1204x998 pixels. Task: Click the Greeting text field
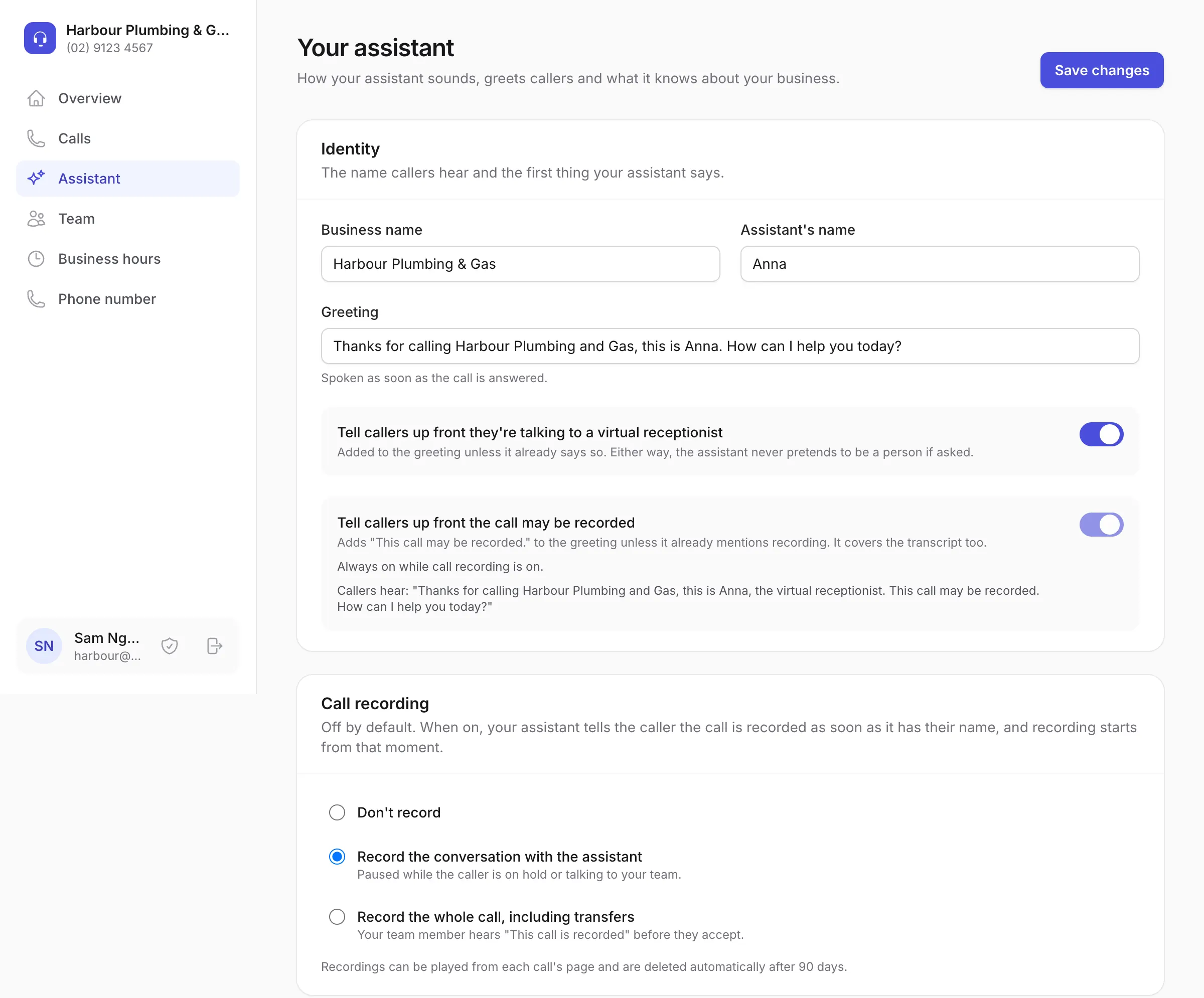pyautogui.click(x=730, y=346)
